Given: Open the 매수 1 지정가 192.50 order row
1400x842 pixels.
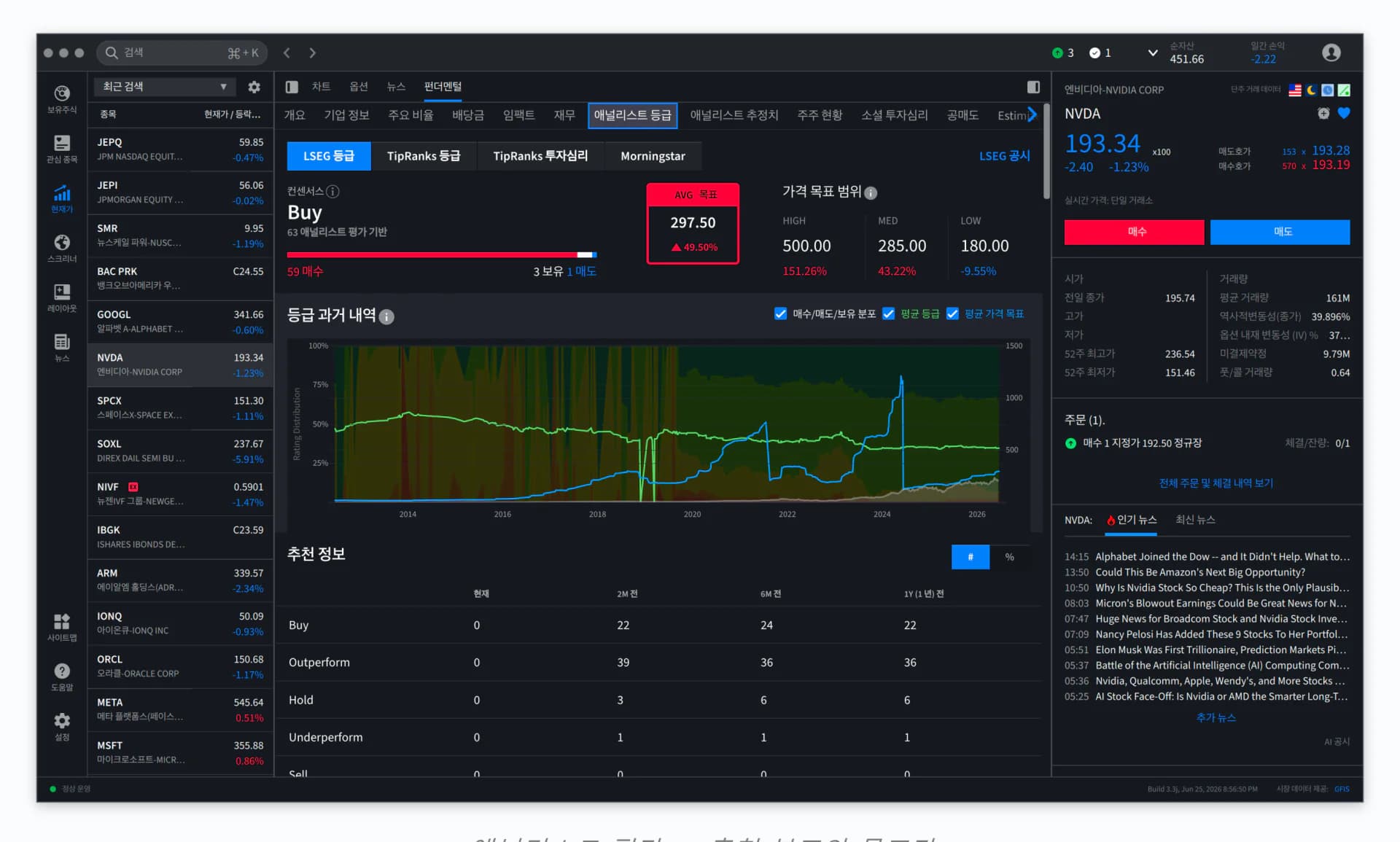Looking at the screenshot, I should (1207, 443).
